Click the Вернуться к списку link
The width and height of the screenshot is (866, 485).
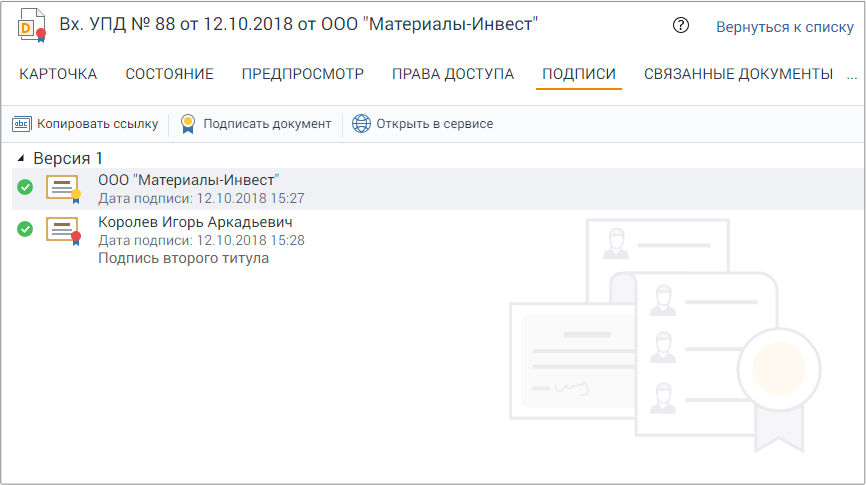click(x=785, y=27)
